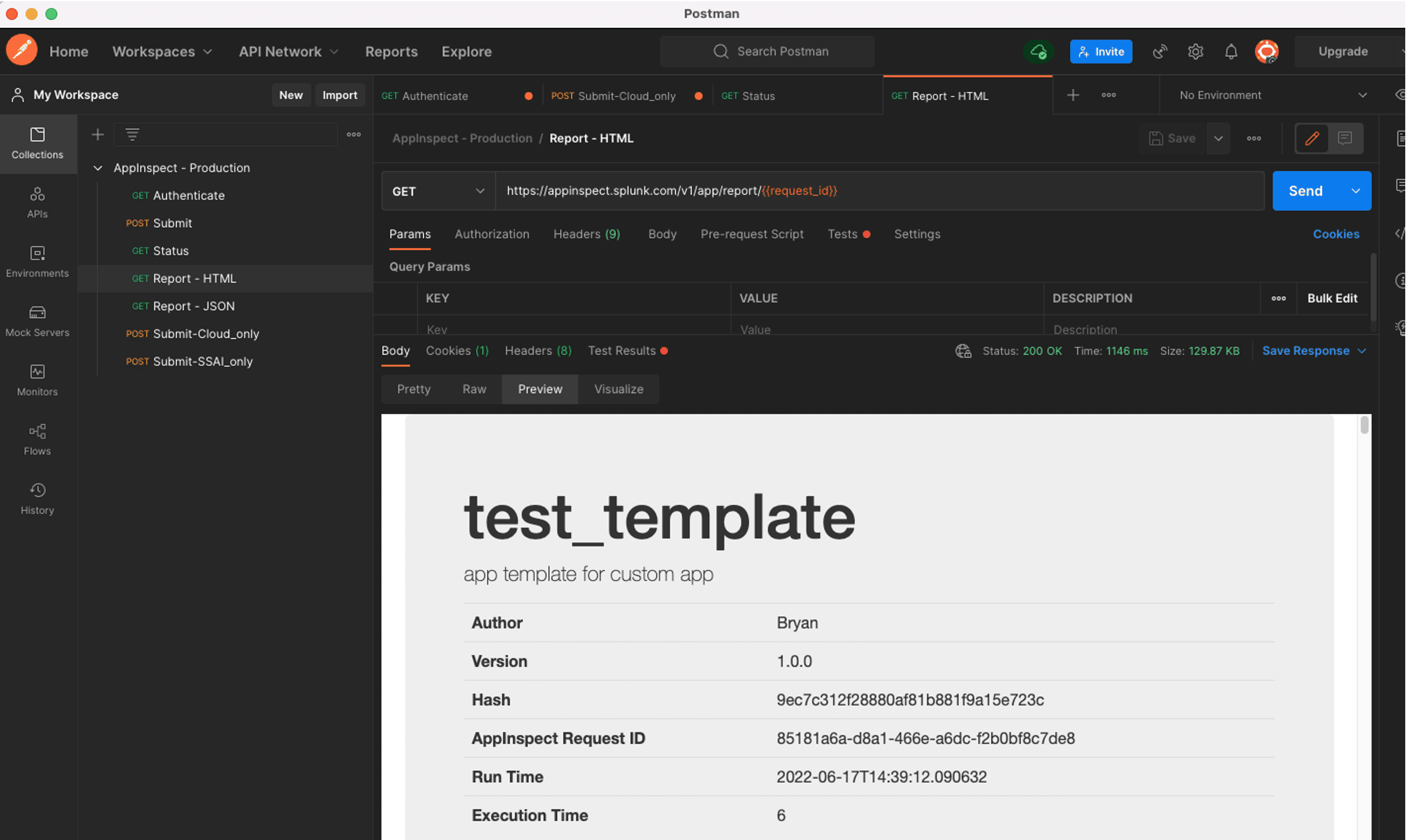The height and width of the screenshot is (840, 1407).
Task: Switch to the Submit-Cloud_only request tab
Action: point(628,96)
